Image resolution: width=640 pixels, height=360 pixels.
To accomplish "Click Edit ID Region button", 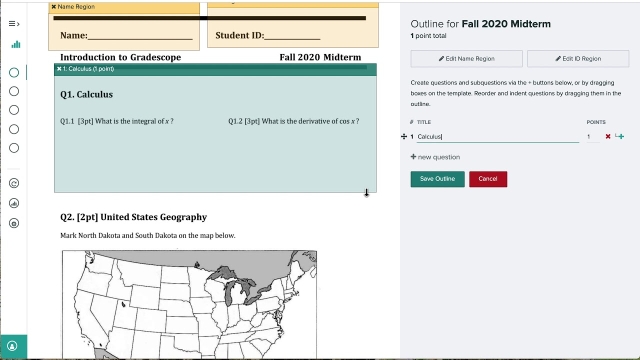I will (x=578, y=59).
